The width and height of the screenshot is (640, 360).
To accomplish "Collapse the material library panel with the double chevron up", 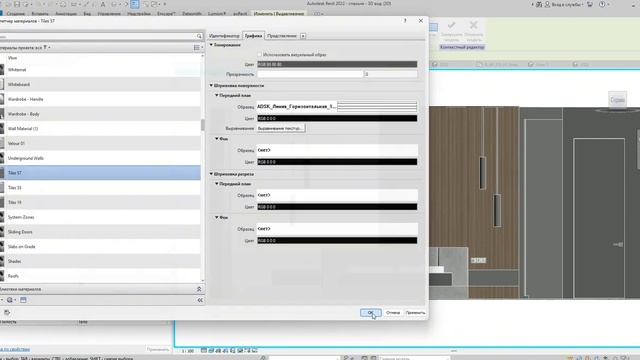I will (199, 289).
